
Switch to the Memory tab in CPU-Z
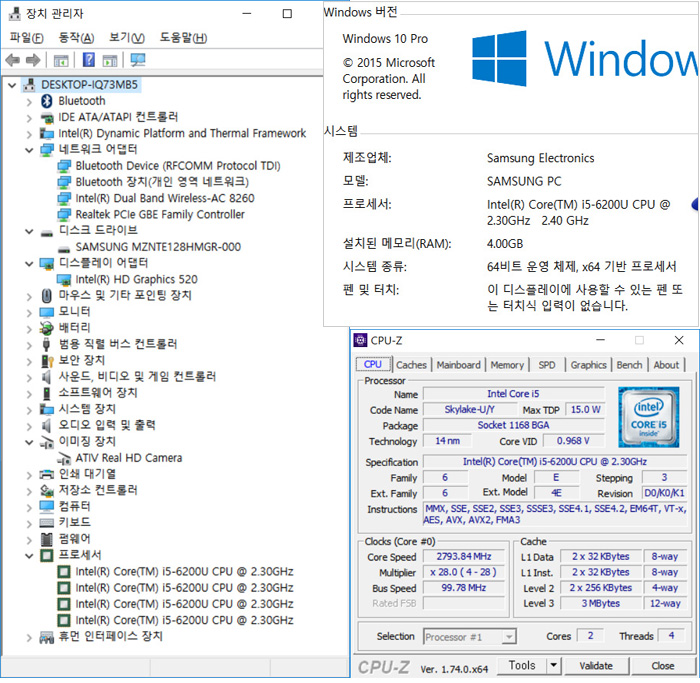(x=507, y=365)
